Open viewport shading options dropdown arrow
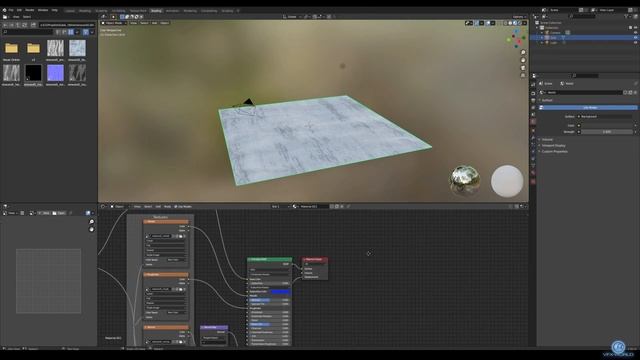This screenshot has width=640, height=360. click(525, 23)
